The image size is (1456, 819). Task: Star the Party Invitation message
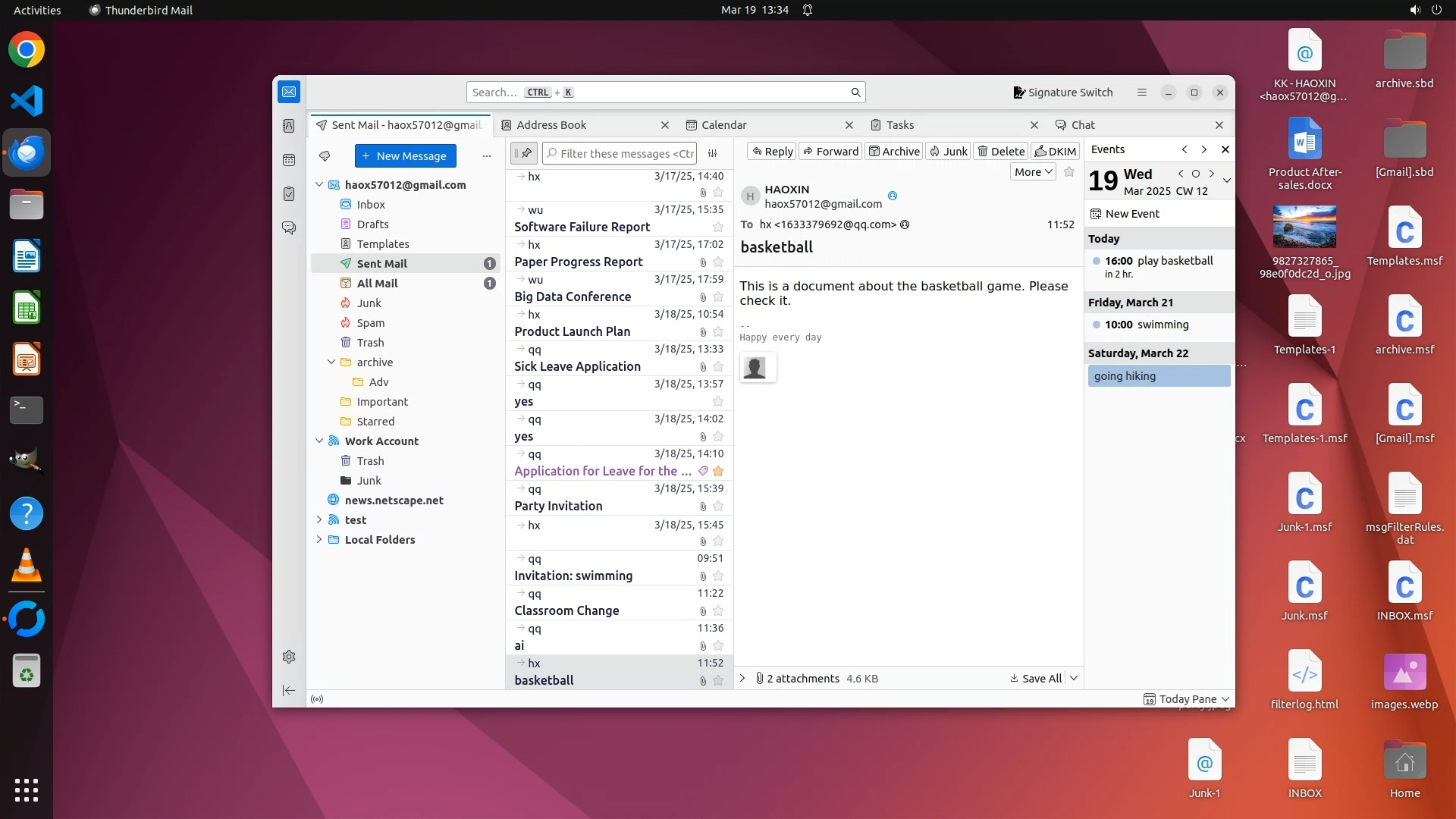718,507
